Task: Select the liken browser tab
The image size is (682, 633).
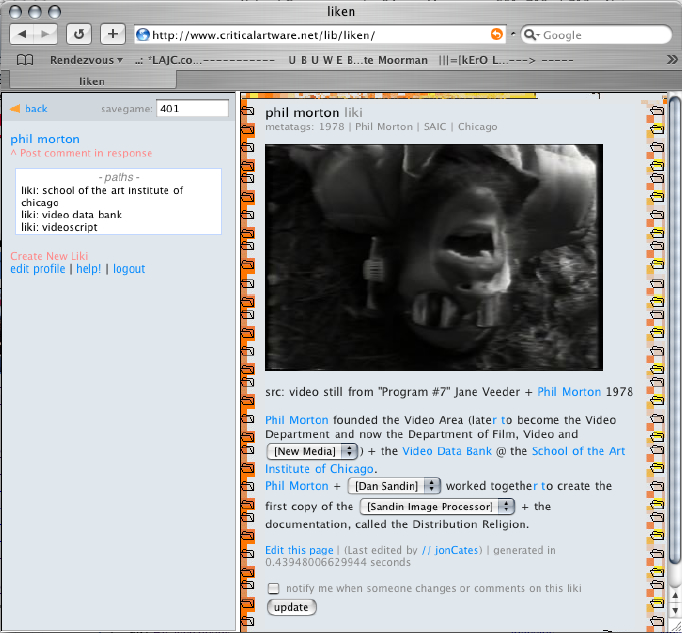Action: 92,81
